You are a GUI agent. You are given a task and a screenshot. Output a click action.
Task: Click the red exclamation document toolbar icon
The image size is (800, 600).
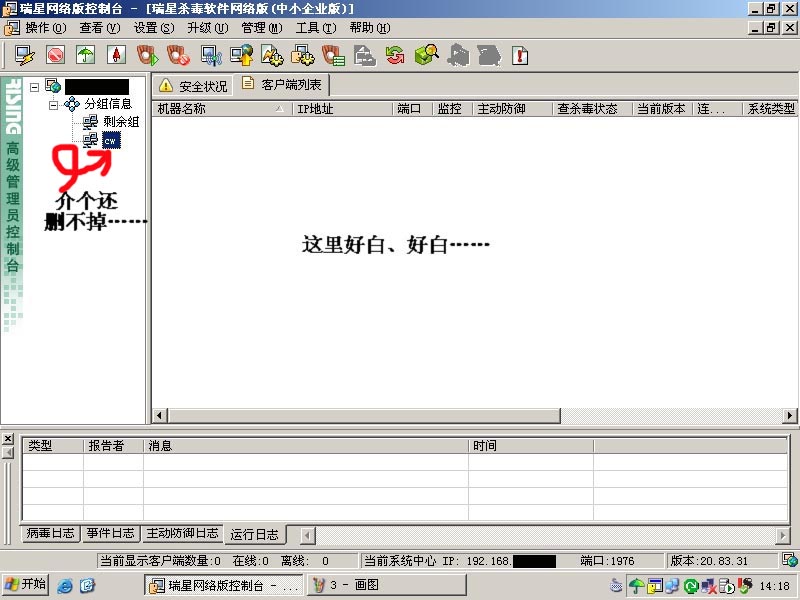tap(519, 55)
